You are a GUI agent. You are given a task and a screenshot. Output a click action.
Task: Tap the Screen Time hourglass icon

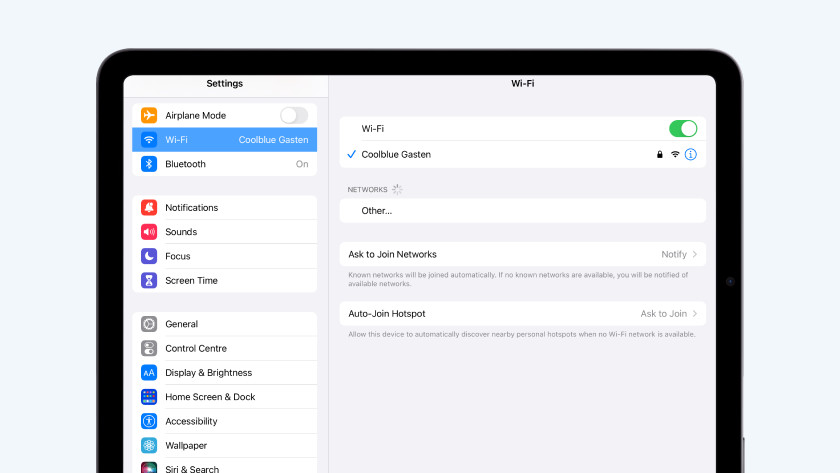click(149, 281)
